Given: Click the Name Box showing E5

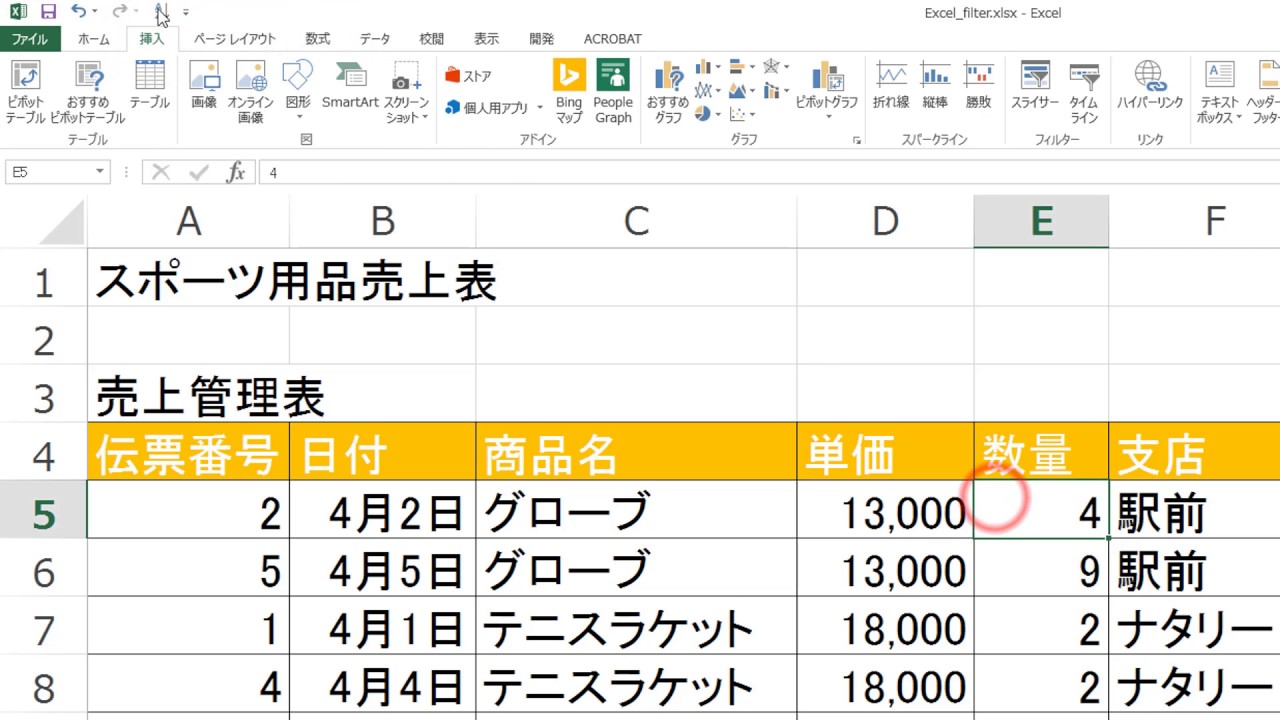Looking at the screenshot, I should (x=48, y=172).
